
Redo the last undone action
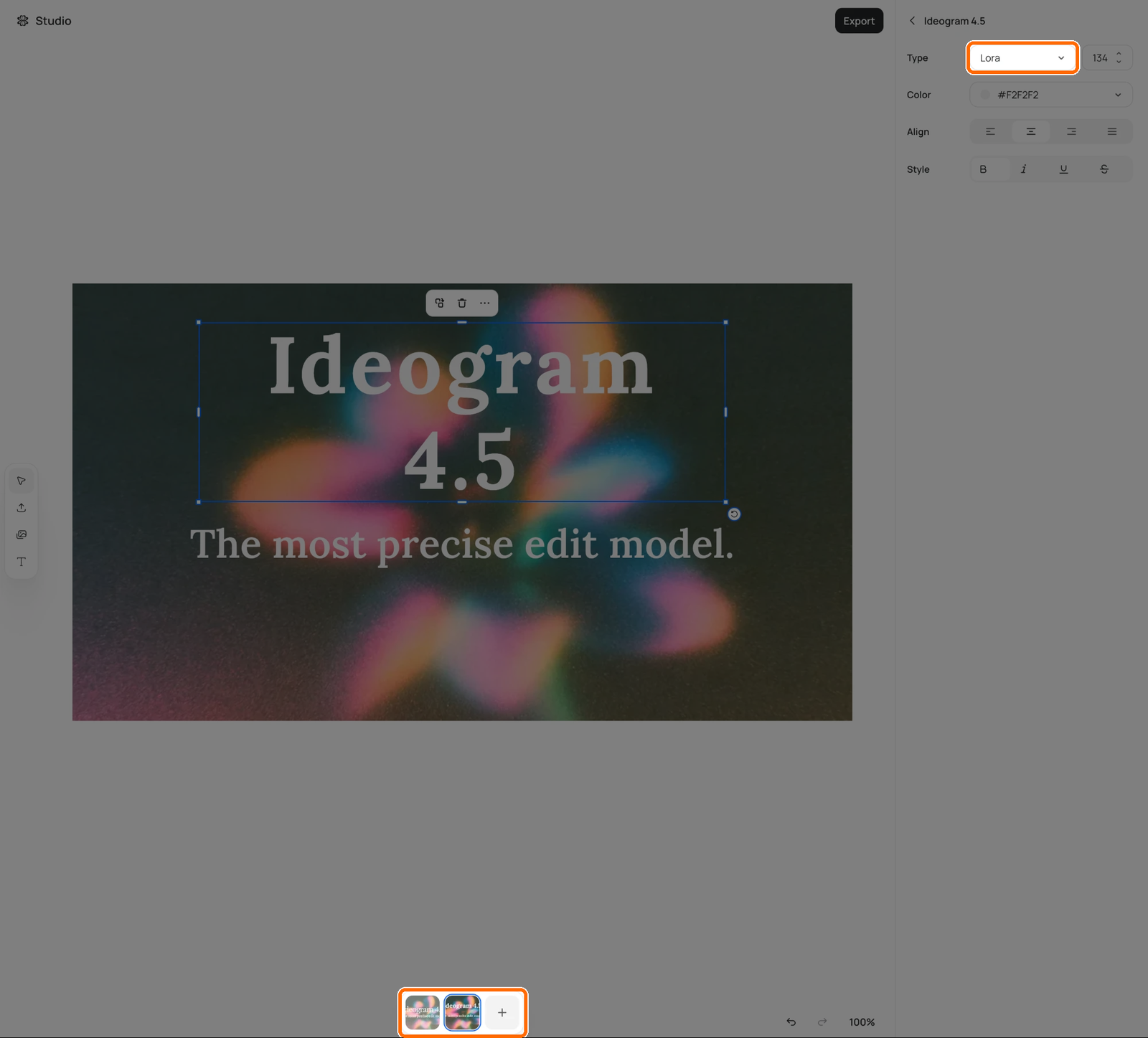[x=822, y=1022]
